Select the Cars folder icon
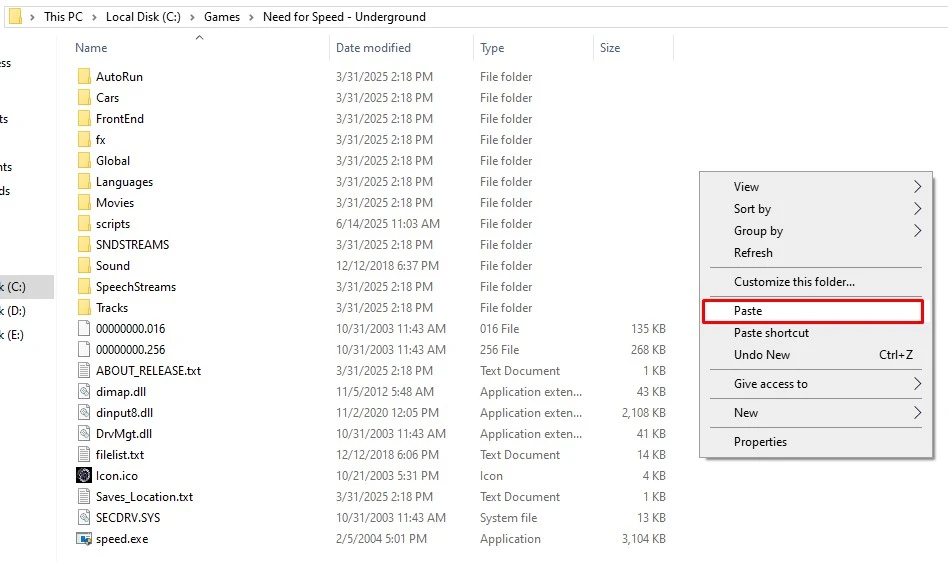 84,98
